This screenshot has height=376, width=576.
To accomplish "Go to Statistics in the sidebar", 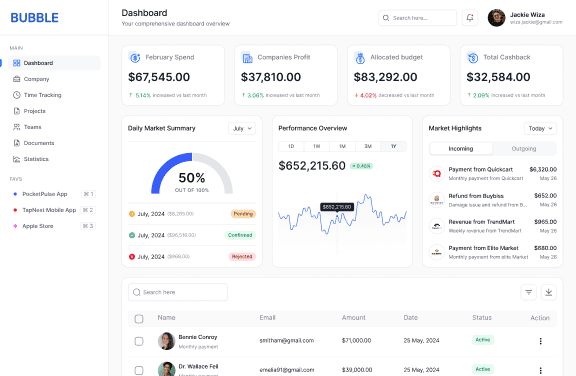I will click(x=54, y=159).
